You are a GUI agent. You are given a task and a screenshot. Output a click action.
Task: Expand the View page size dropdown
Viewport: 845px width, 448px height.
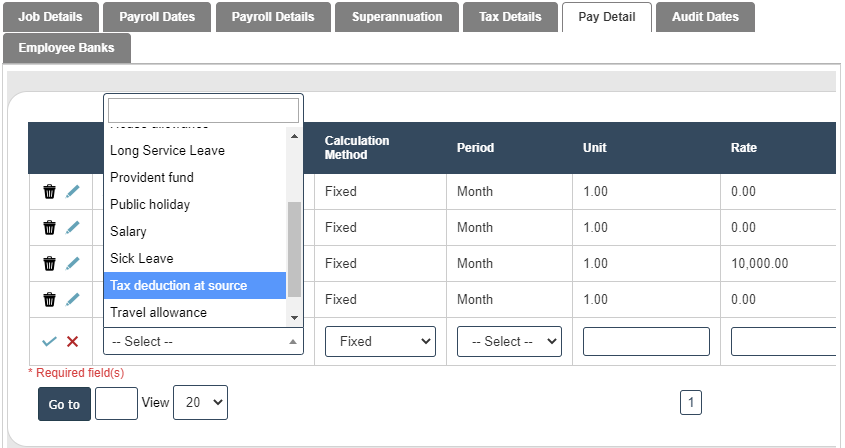pyautogui.click(x=200, y=402)
